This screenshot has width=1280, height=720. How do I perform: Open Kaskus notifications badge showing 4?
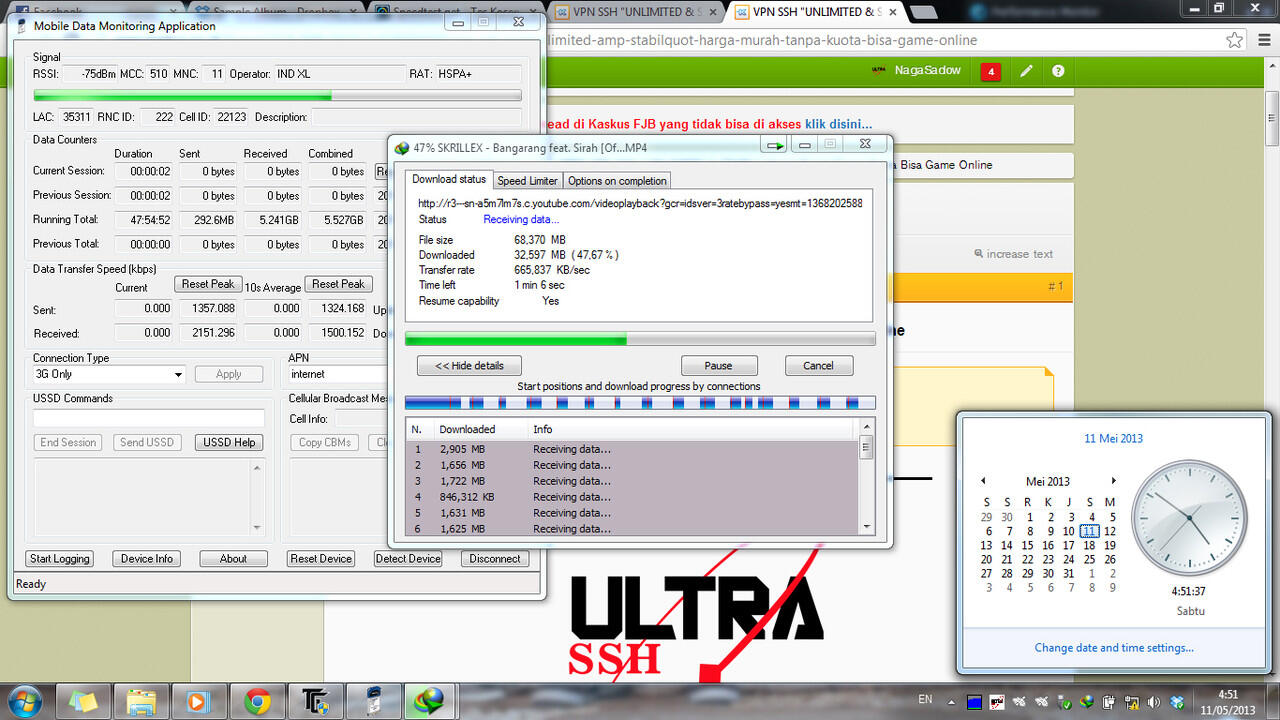click(991, 71)
